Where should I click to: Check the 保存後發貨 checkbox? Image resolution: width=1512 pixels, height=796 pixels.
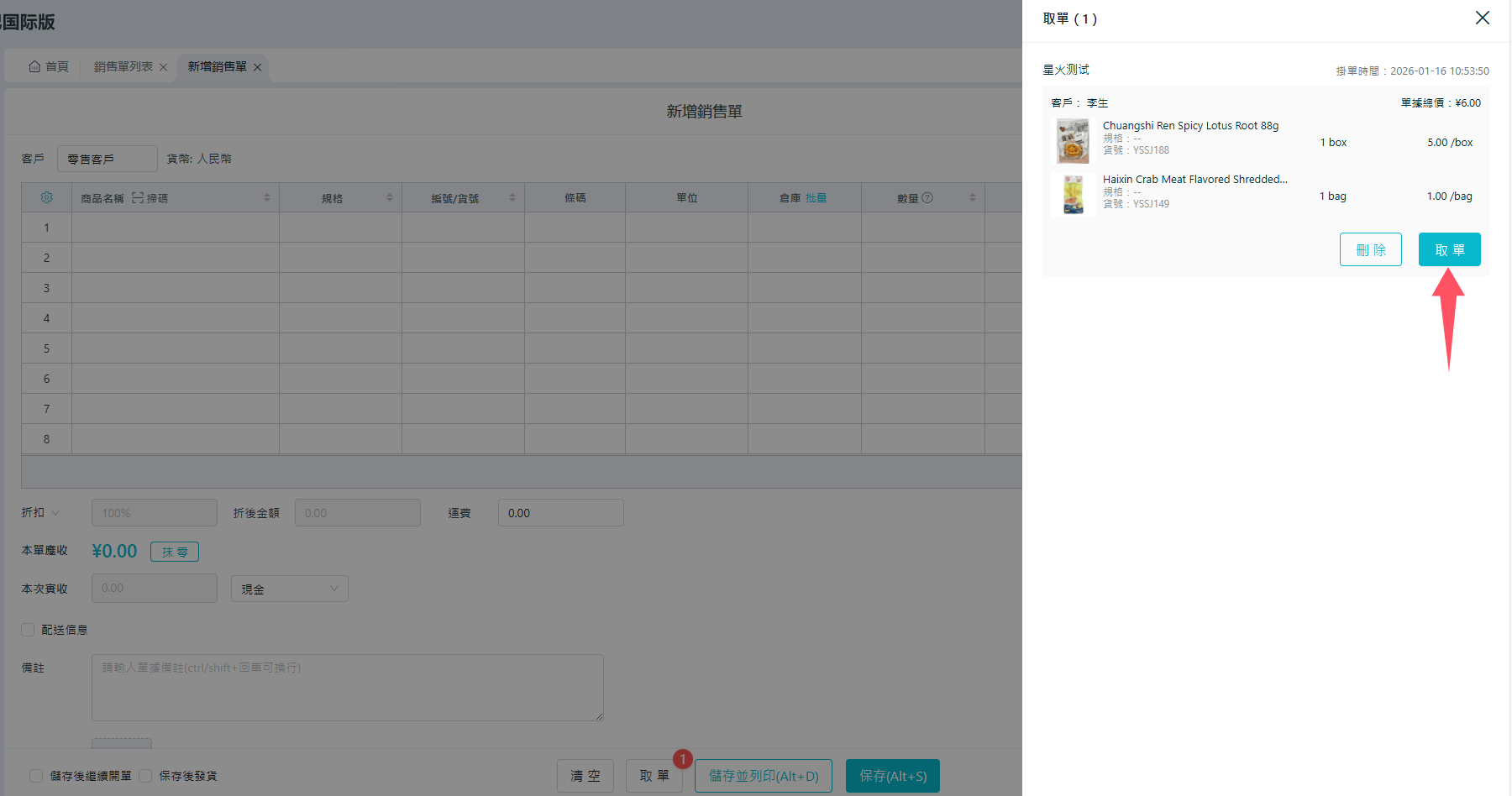(145, 776)
